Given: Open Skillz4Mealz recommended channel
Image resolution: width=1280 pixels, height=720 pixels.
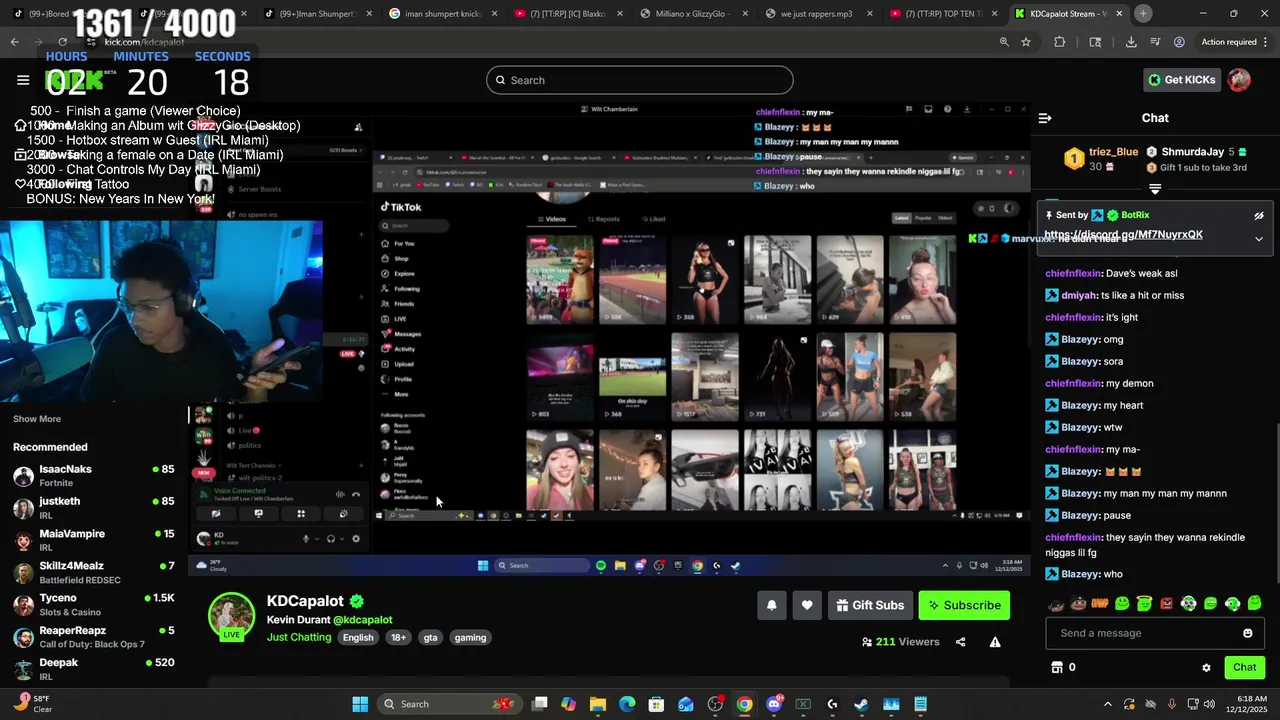Looking at the screenshot, I should 93,572.
